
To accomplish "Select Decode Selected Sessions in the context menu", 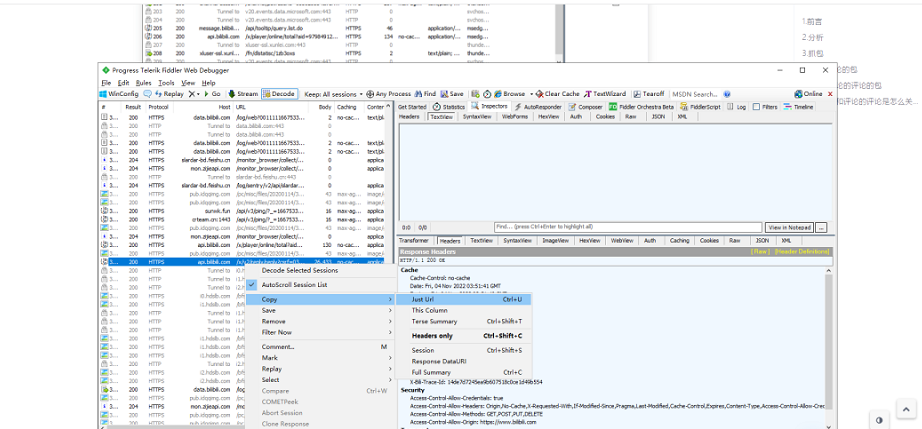I will click(320, 271).
